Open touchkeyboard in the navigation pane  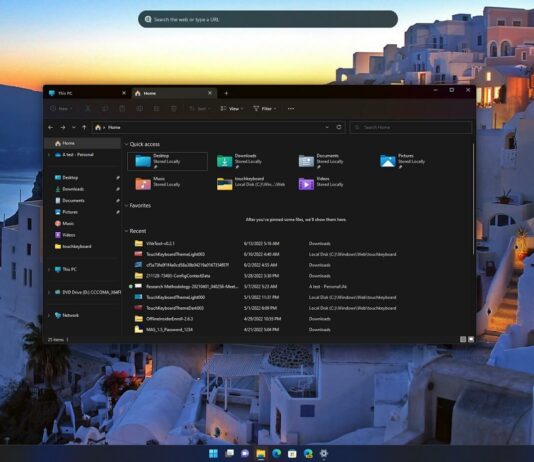click(77, 246)
